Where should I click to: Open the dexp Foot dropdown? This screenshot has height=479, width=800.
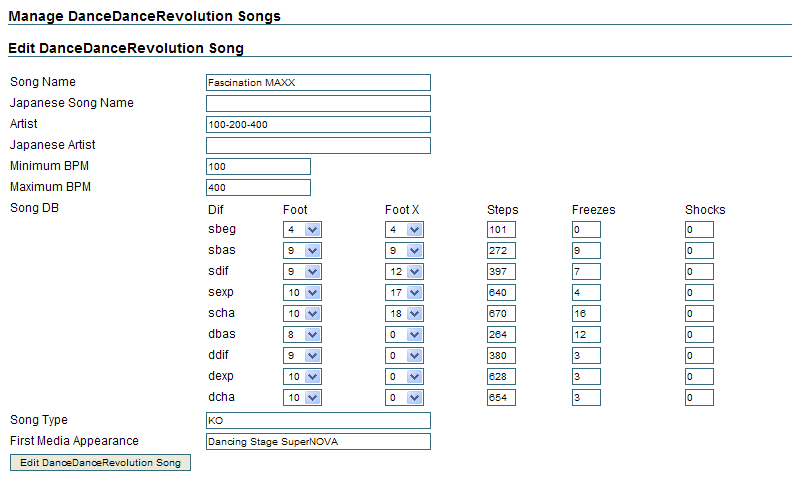302,376
